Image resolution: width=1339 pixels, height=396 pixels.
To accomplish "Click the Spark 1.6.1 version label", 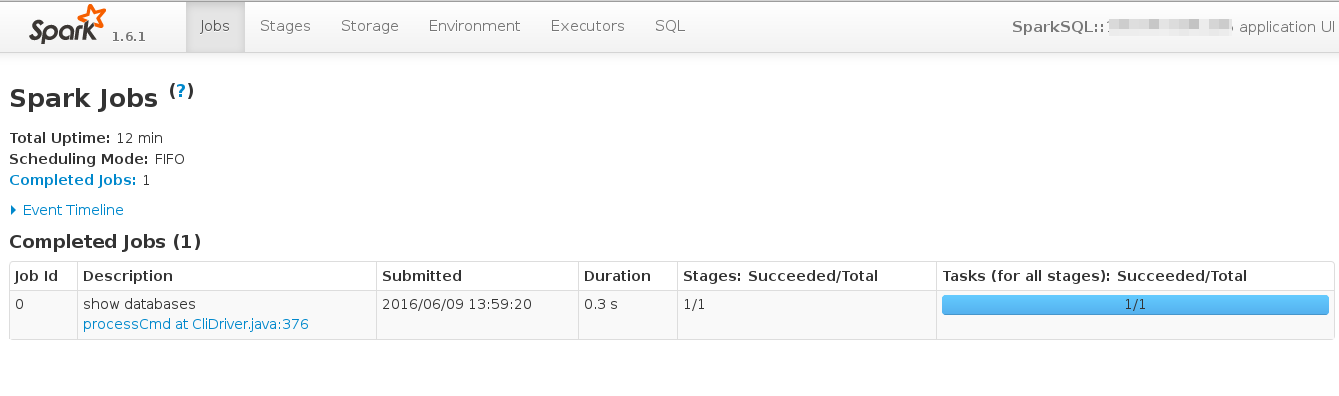I will click(129, 36).
